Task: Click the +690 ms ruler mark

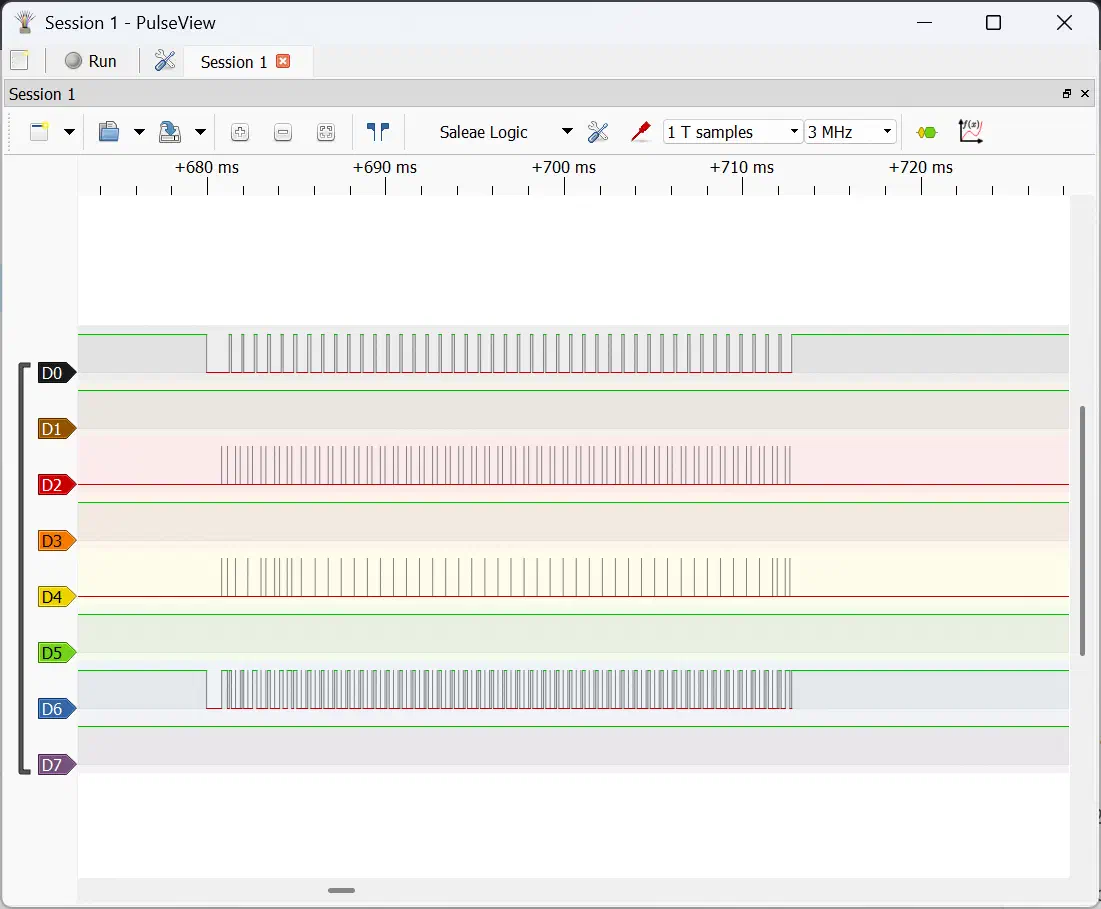Action: [x=385, y=168]
